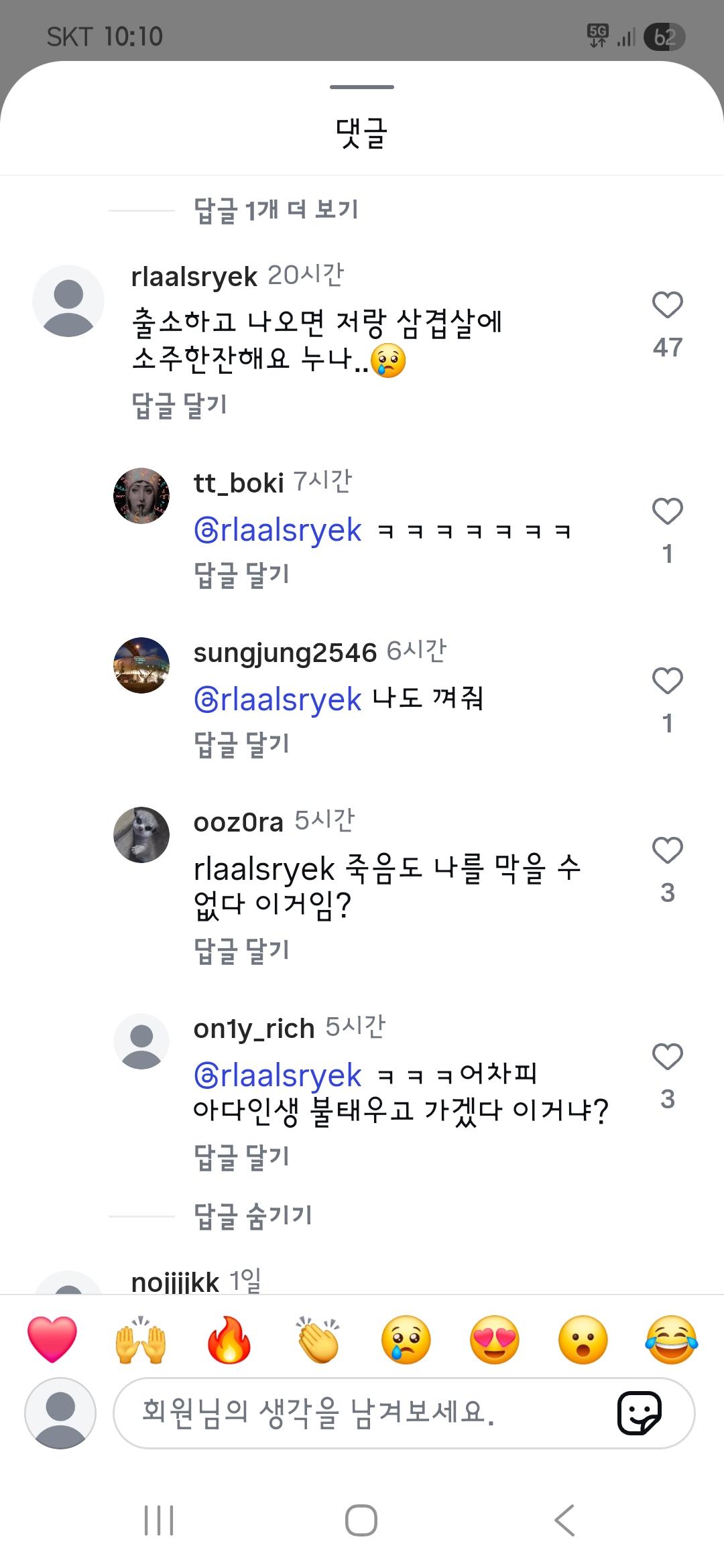Viewport: 724px width, 1568px height.
Task: Select the heart-eyes emoji reaction
Action: click(495, 1340)
